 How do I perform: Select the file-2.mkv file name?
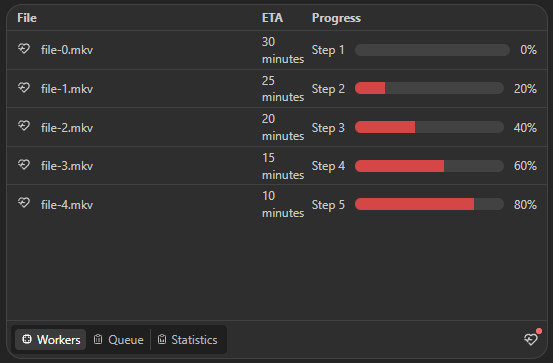67,128
